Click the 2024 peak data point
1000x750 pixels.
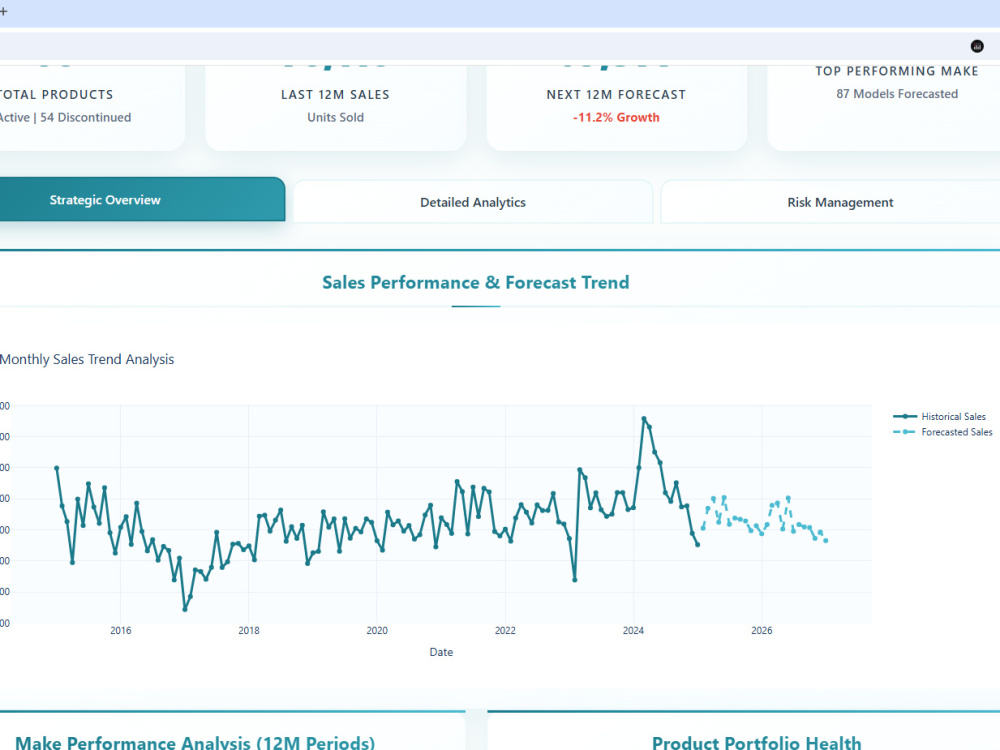coord(643,418)
